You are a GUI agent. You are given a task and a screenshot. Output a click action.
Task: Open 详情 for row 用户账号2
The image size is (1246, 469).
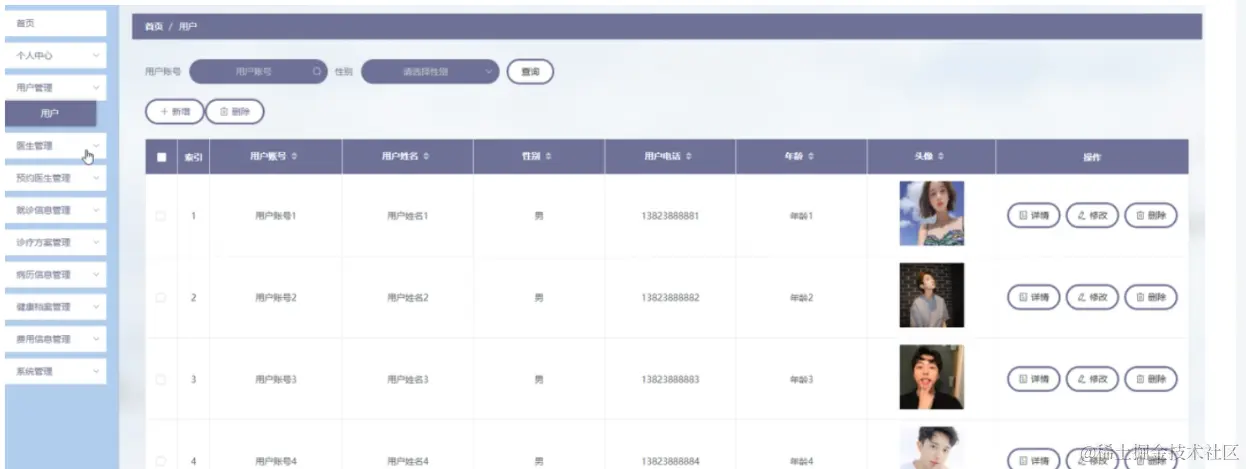coord(1033,297)
